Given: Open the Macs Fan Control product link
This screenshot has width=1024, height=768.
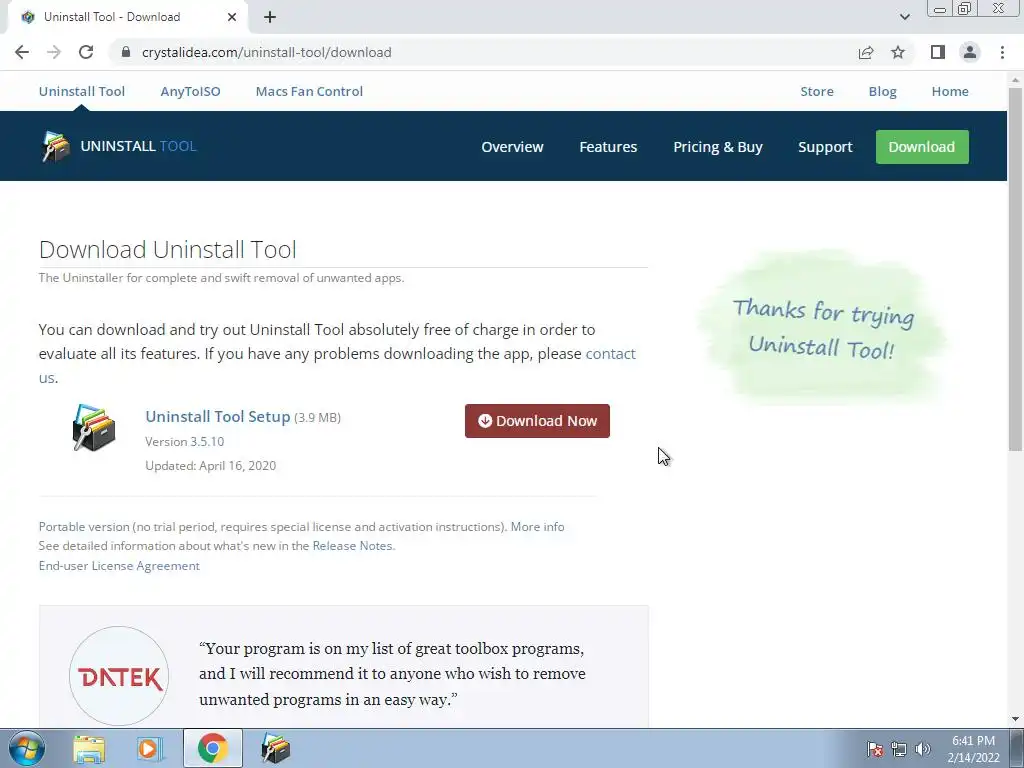Looking at the screenshot, I should point(310,91).
